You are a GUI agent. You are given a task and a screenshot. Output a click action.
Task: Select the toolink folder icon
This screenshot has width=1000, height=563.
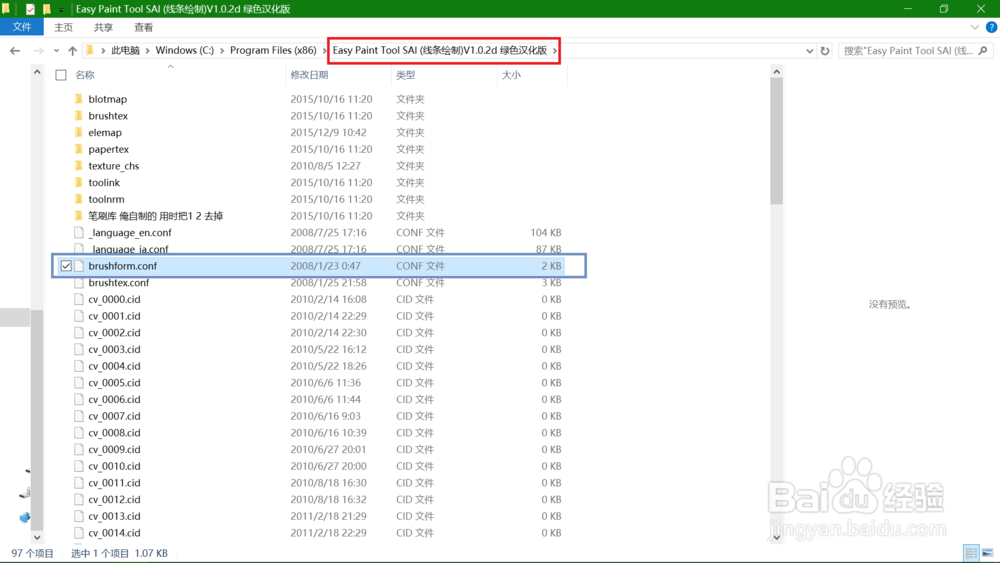pyautogui.click(x=78, y=182)
